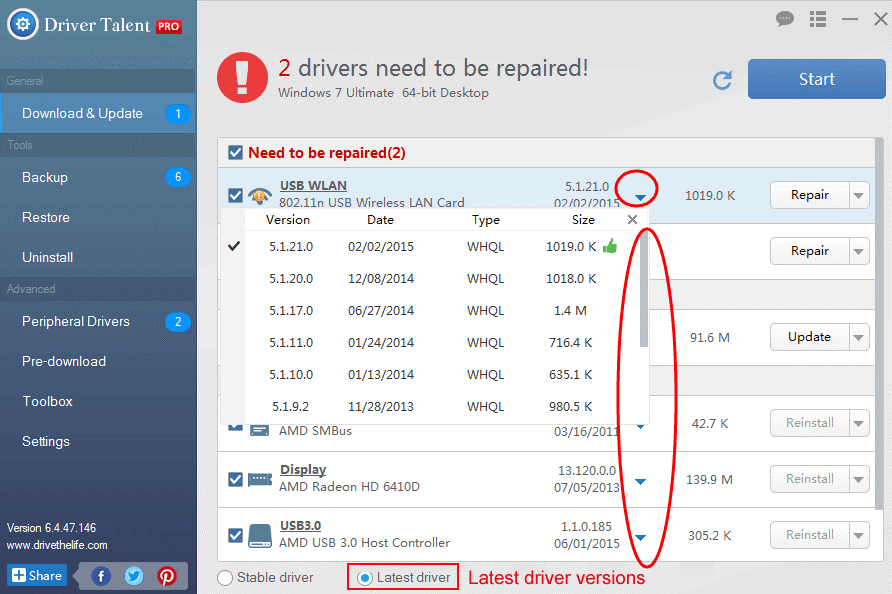
Task: Choose version 5.1.17.0 from the list
Action: coord(291,311)
